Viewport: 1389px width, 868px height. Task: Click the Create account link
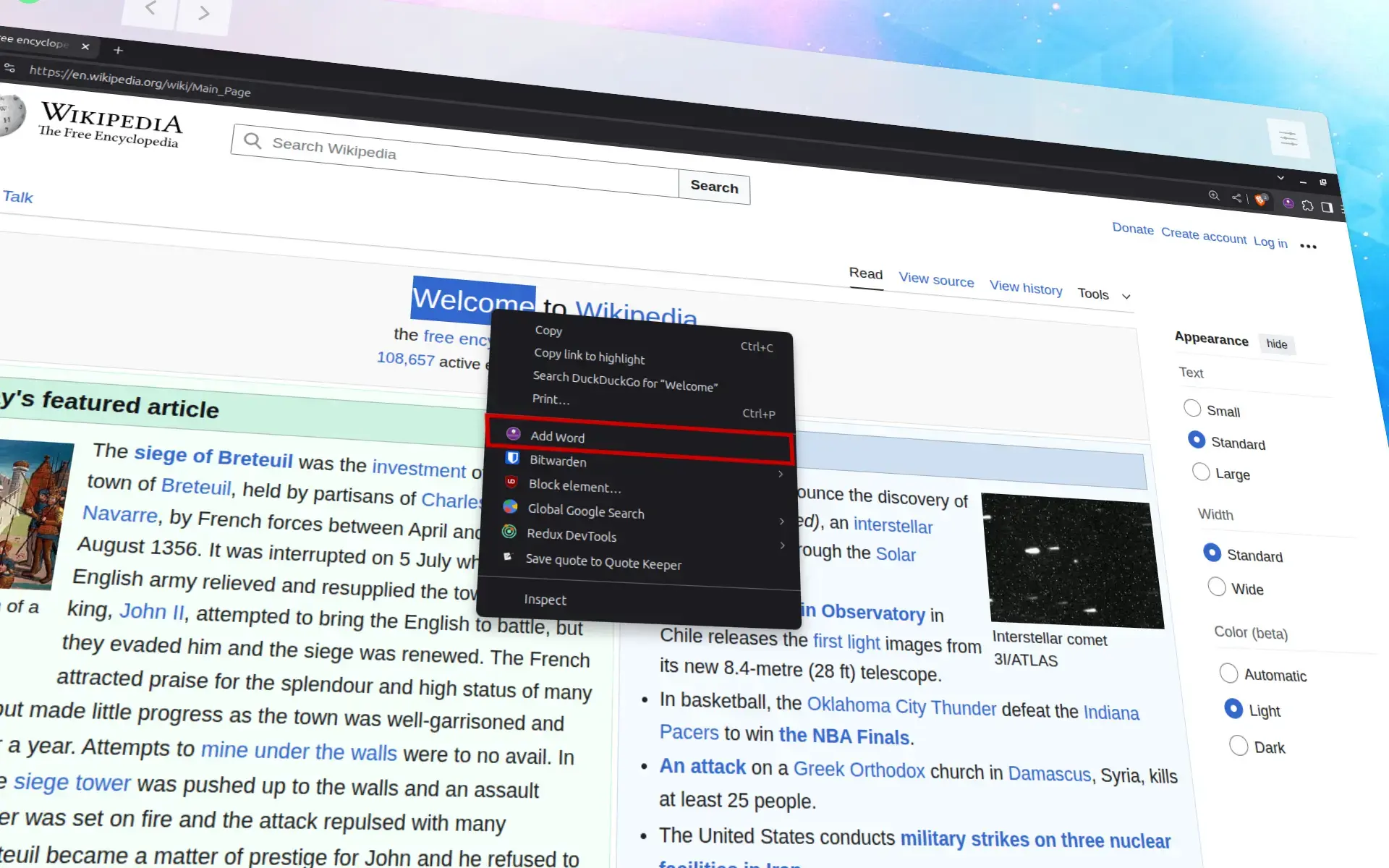pos(1204,235)
